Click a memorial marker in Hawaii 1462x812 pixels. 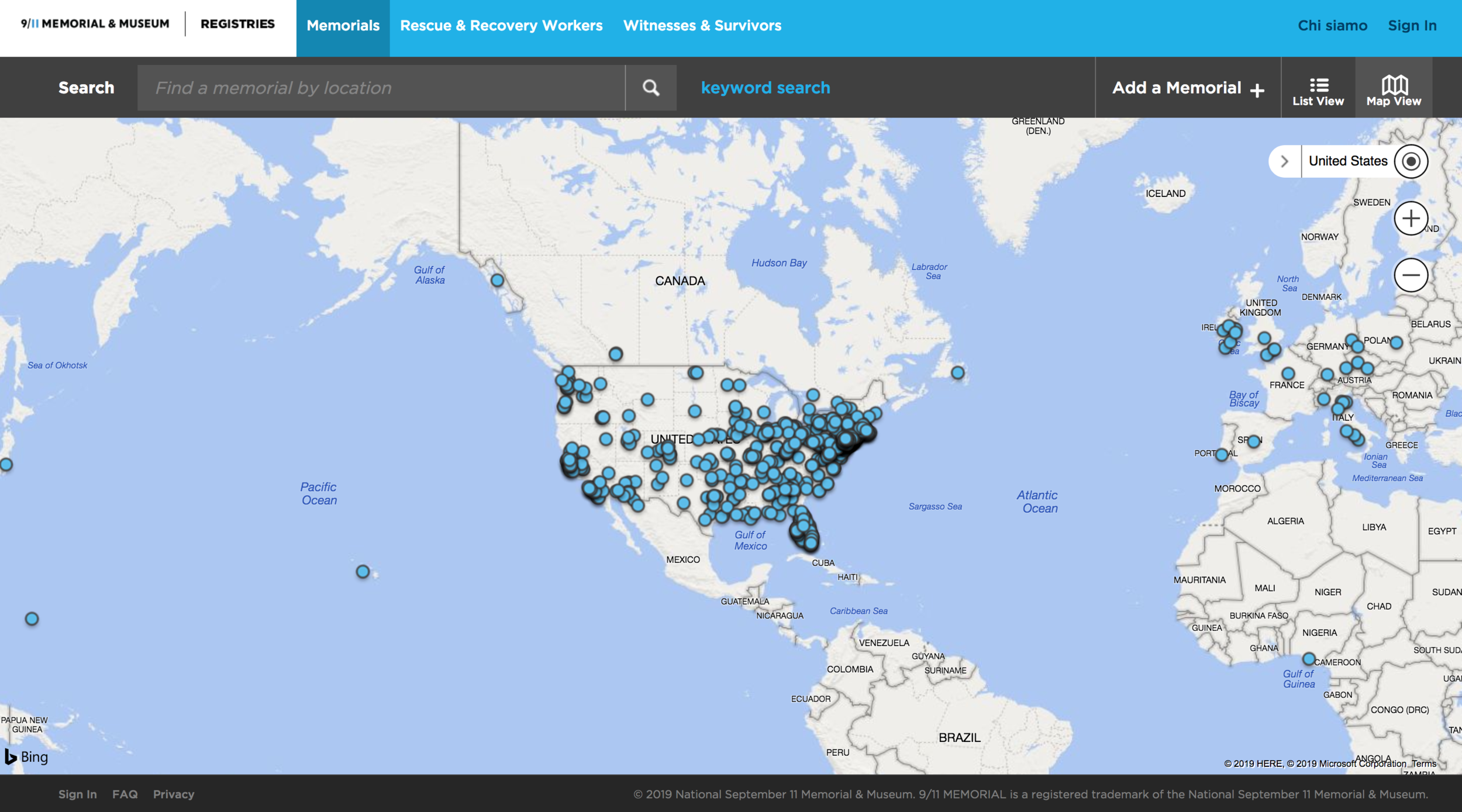[362, 572]
